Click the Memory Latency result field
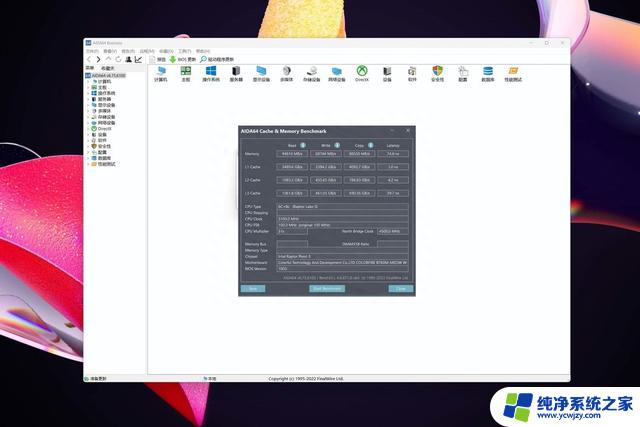Viewport: 640px width, 427px height. [393, 154]
